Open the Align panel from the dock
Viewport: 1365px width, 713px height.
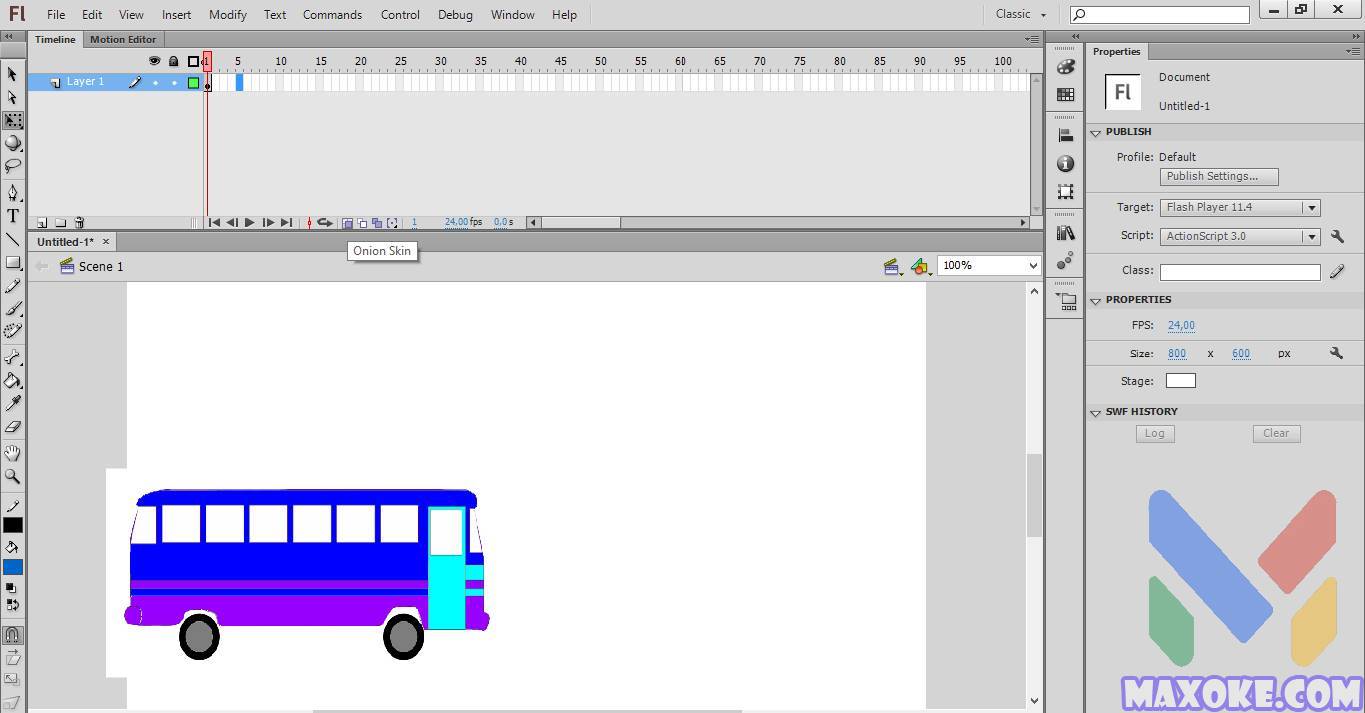point(1065,135)
